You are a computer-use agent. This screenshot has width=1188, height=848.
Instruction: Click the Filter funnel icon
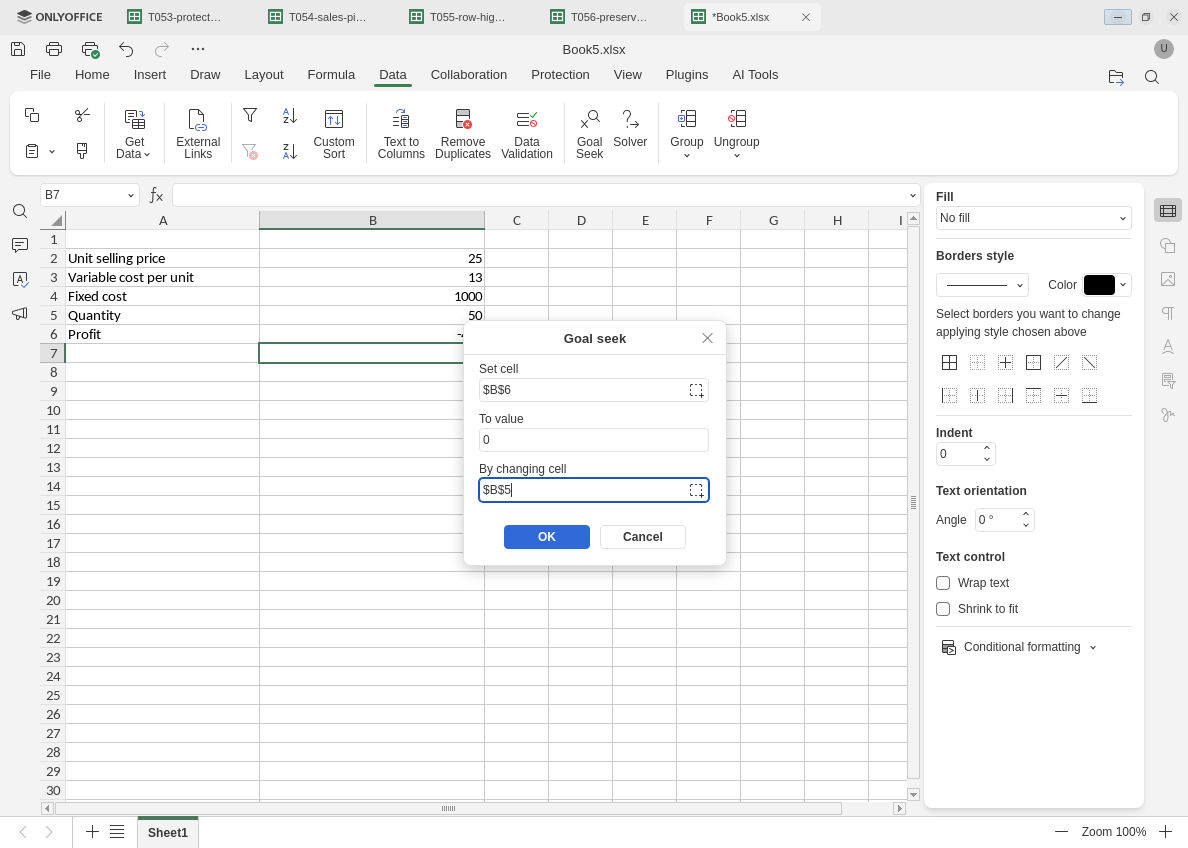click(250, 115)
